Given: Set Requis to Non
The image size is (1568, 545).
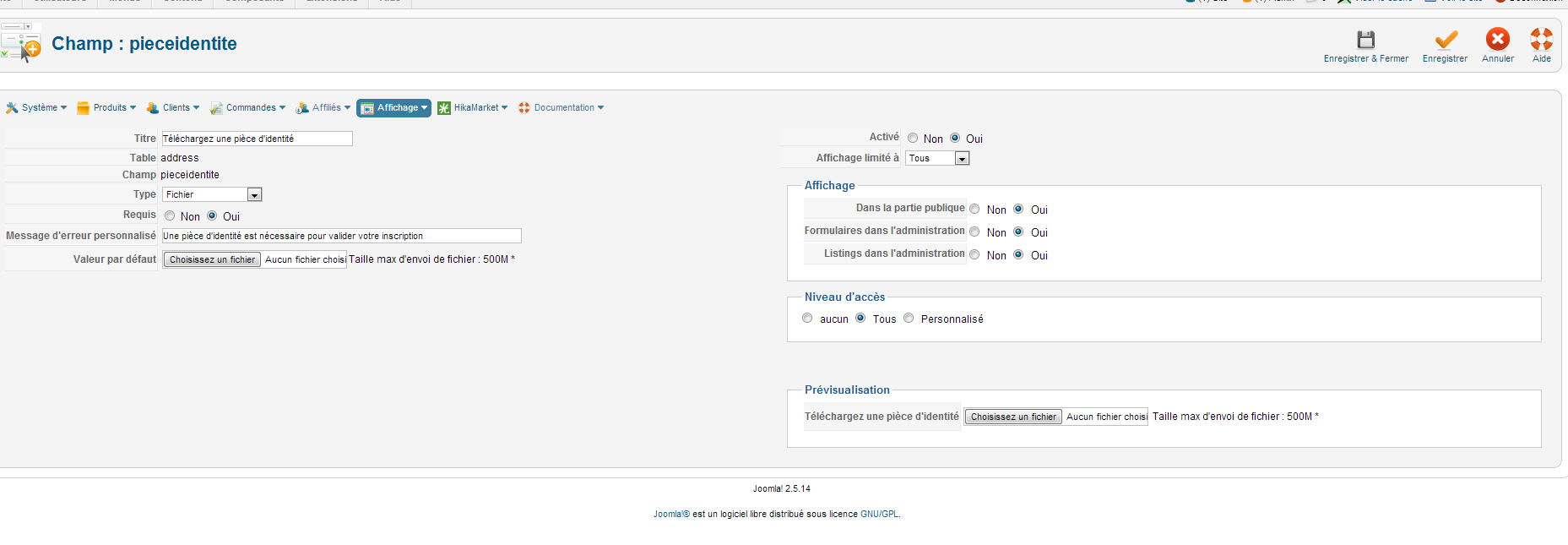Looking at the screenshot, I should point(170,215).
